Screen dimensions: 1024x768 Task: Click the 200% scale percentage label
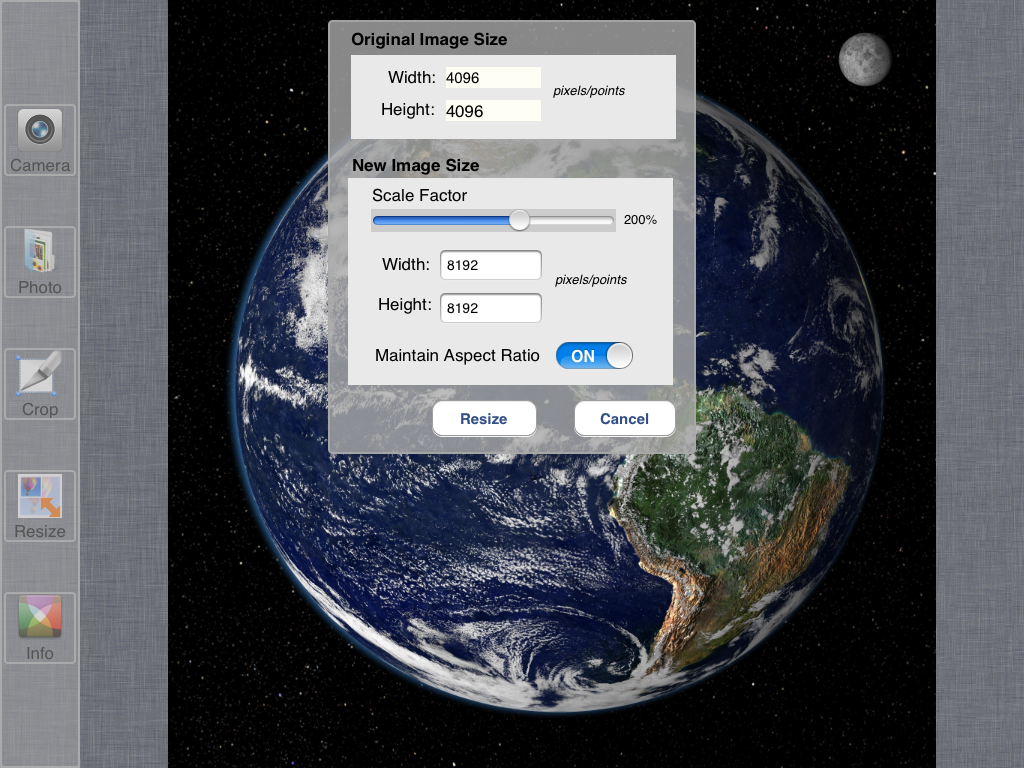[640, 220]
